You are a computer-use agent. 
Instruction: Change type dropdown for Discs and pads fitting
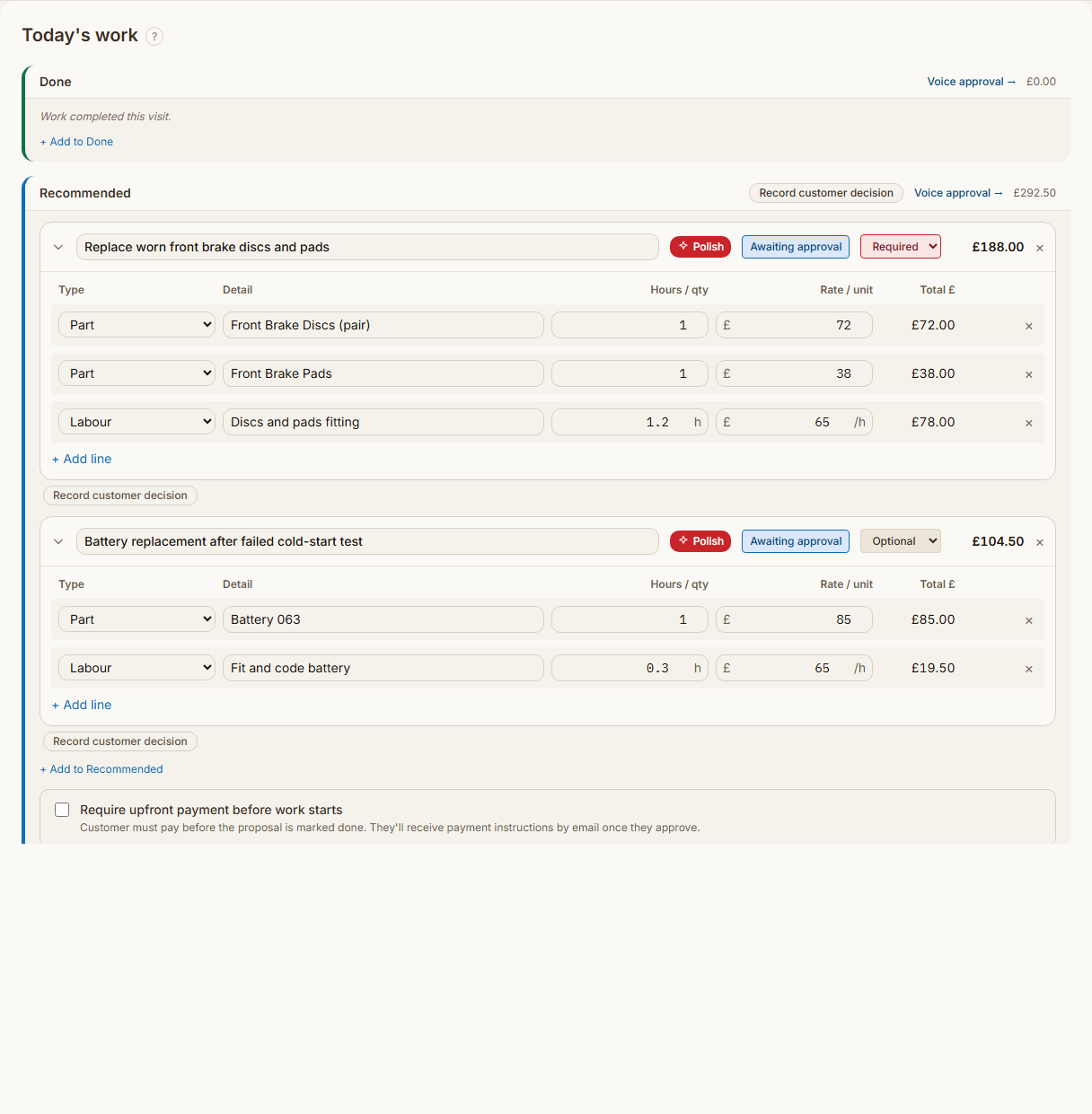(137, 422)
